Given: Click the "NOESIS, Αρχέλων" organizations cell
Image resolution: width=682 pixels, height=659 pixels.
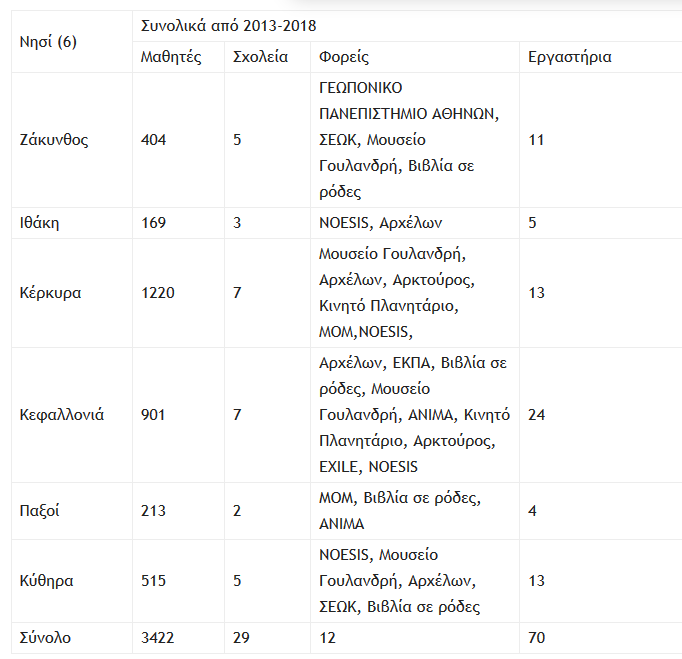Looking at the screenshot, I should [x=380, y=222].
